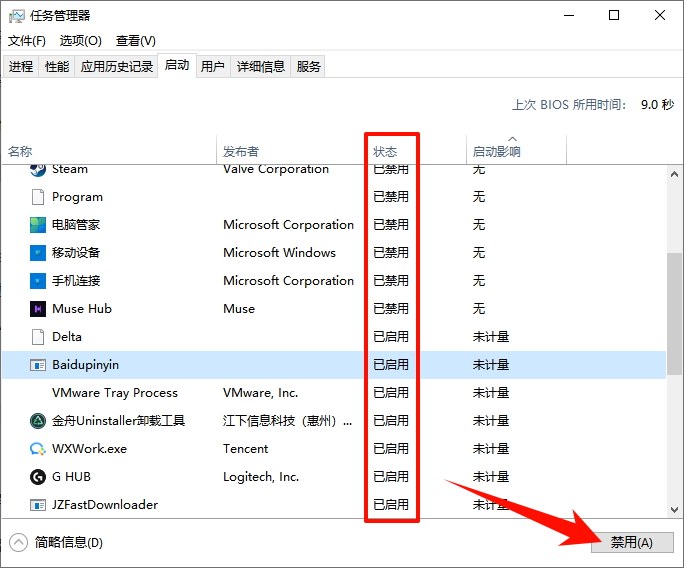Click the Baidupinyin icon
The image size is (684, 568).
38,365
